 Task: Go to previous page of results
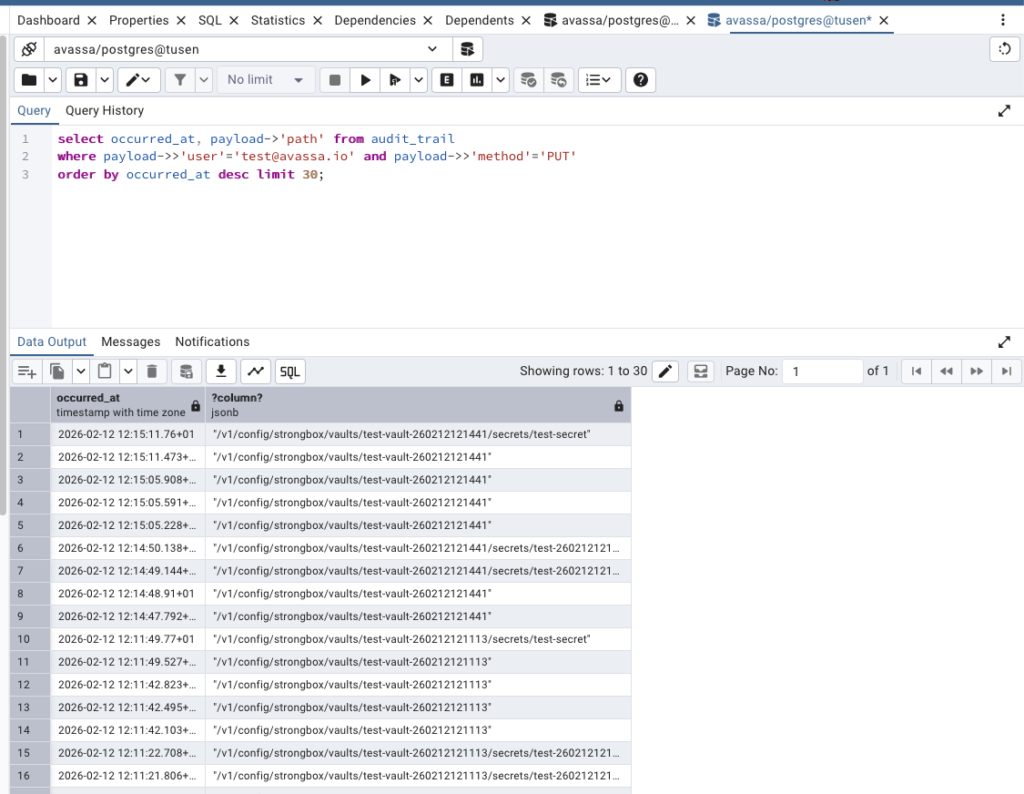(946, 372)
